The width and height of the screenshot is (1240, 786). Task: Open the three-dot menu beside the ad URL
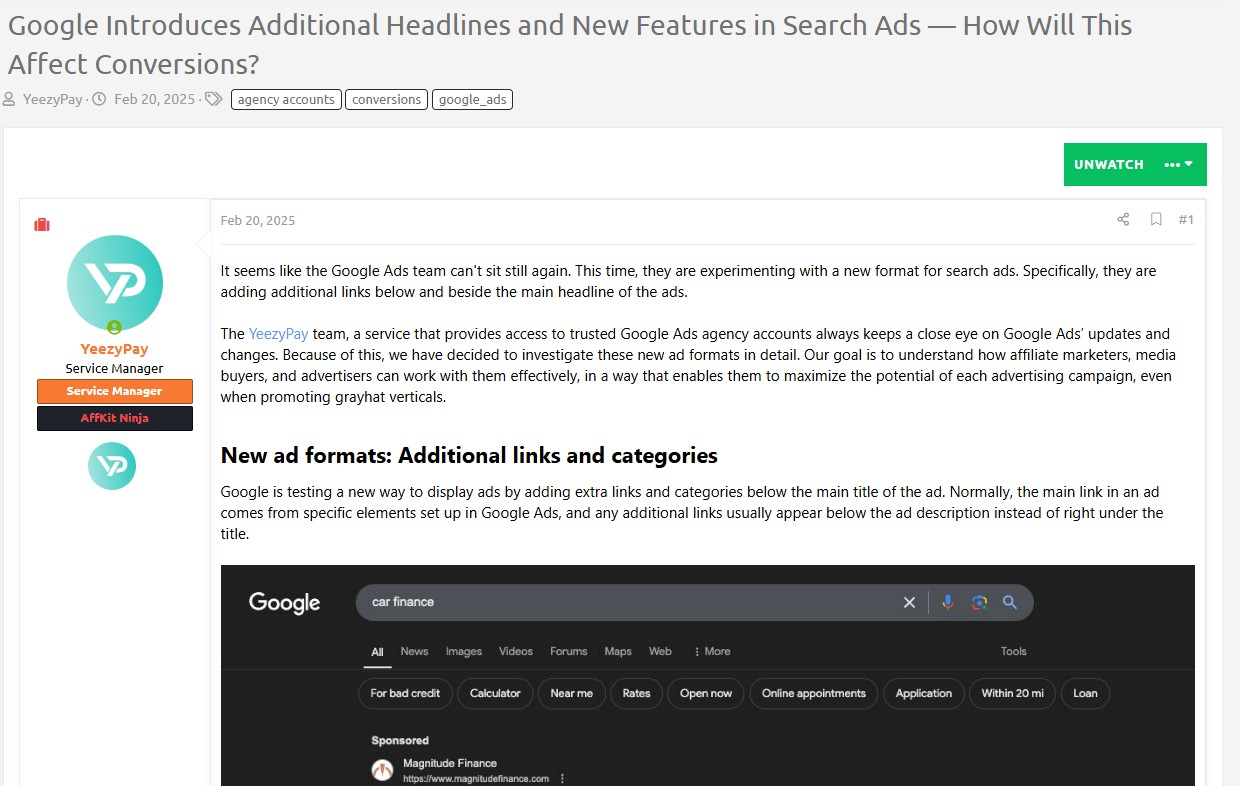[563, 779]
